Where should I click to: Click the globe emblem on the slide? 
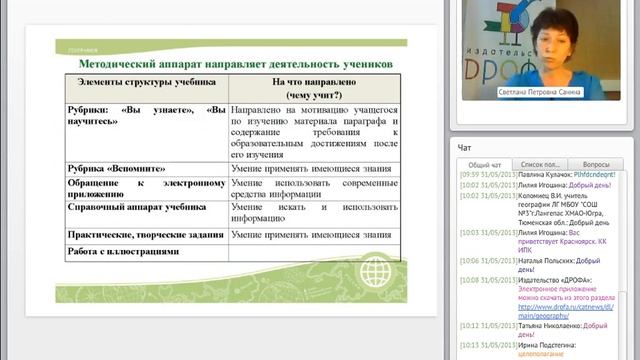(376, 271)
